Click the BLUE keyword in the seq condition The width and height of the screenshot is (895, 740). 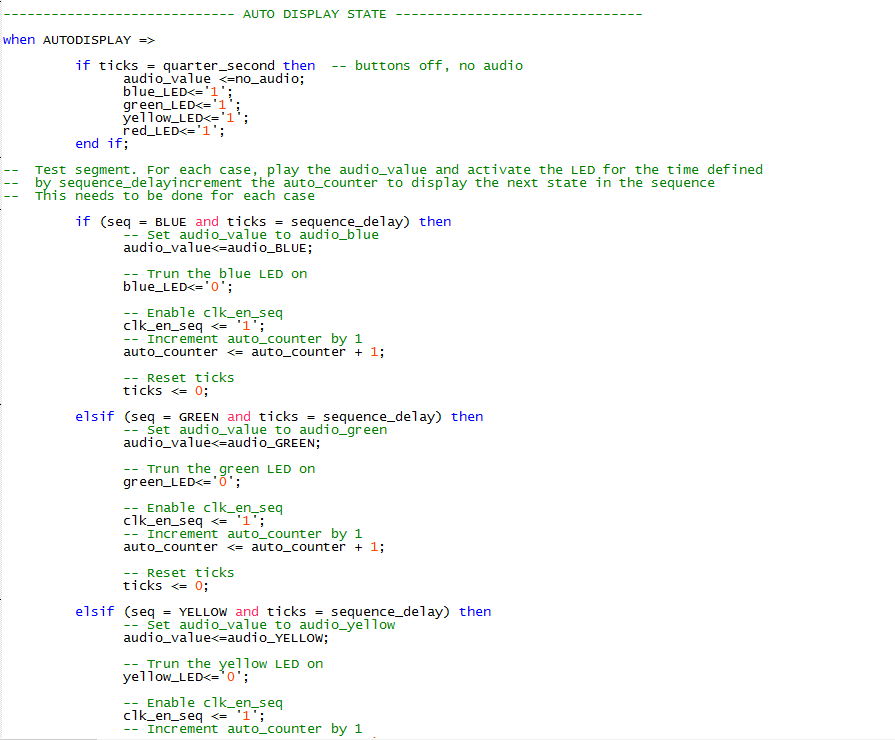171,222
